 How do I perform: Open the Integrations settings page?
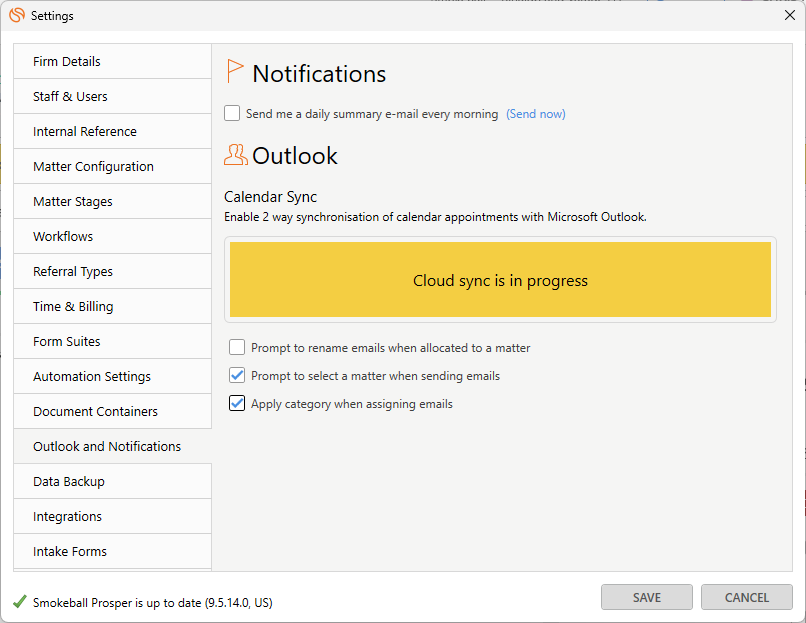coord(113,516)
